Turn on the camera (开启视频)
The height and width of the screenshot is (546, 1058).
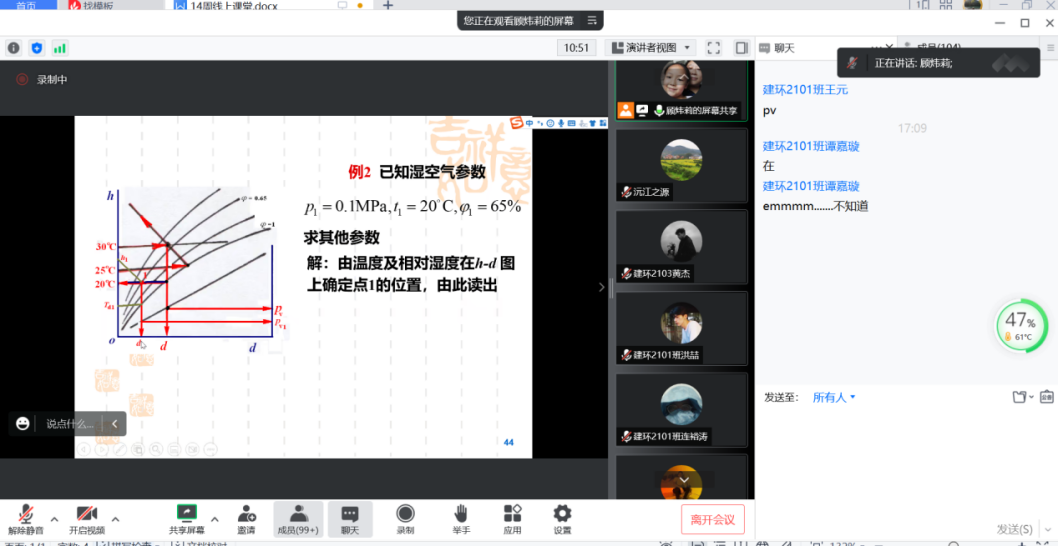coord(86,514)
